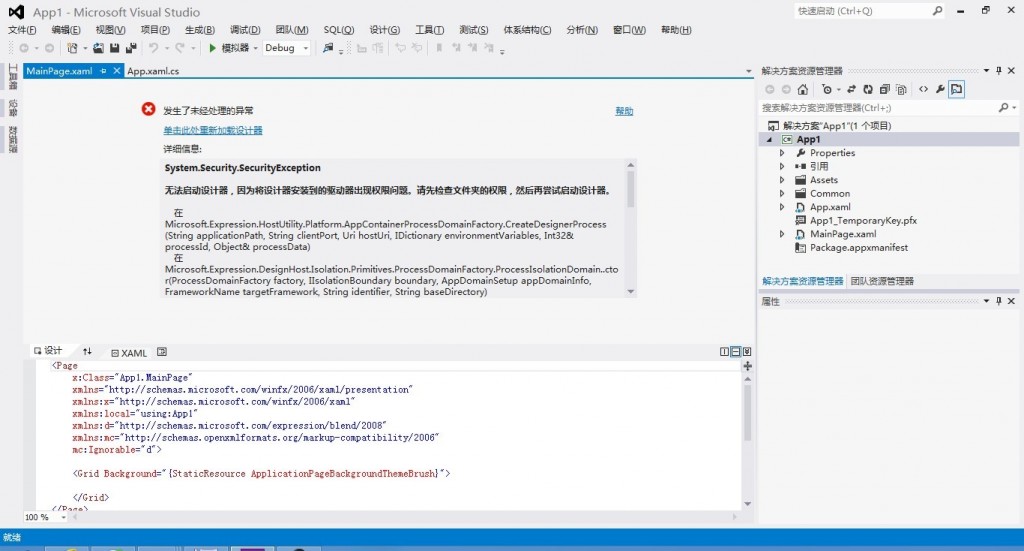1024x551 pixels.
Task: Click the Open File toolbar icon
Action: (98, 48)
